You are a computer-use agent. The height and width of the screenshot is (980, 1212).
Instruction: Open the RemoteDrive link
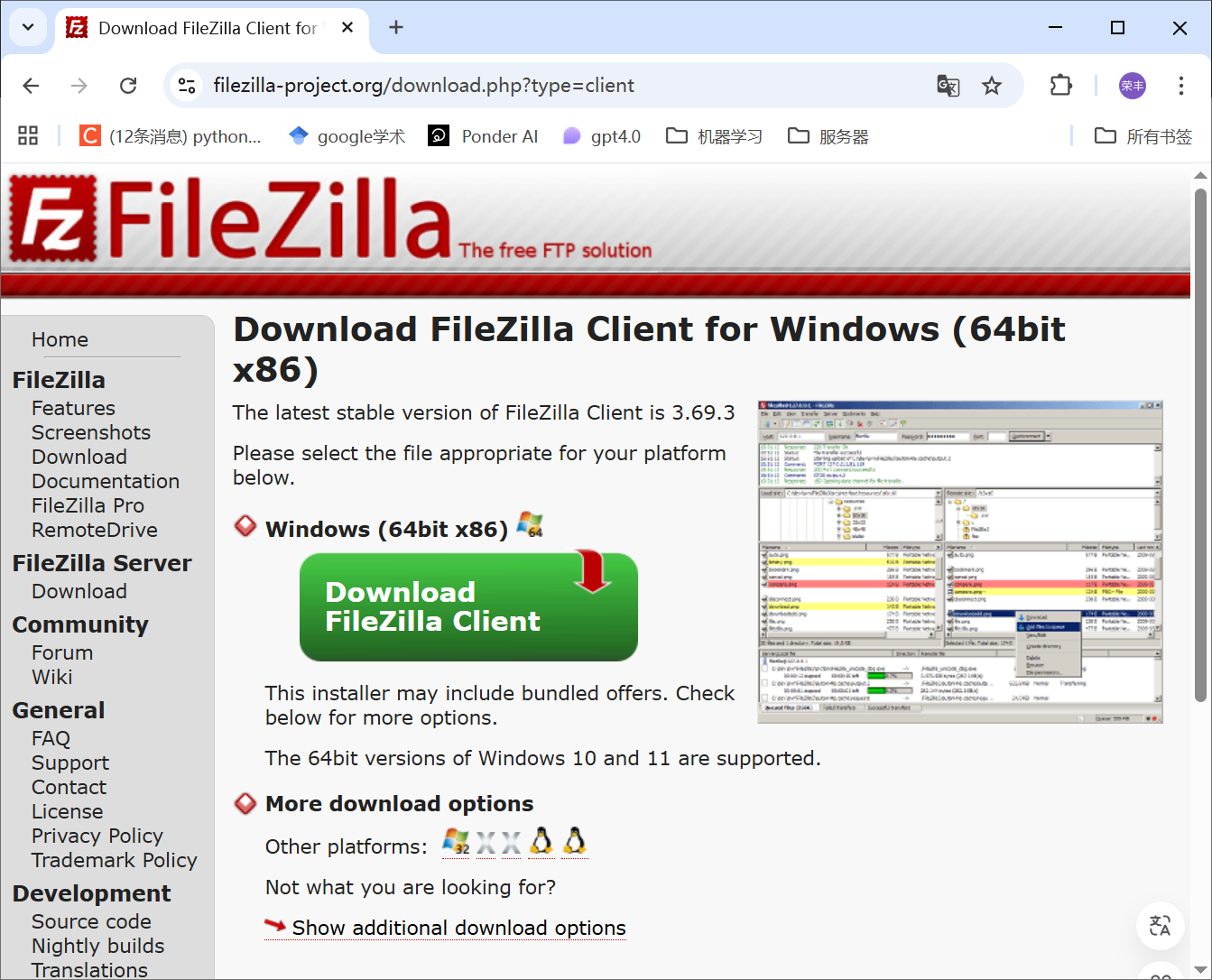95,530
